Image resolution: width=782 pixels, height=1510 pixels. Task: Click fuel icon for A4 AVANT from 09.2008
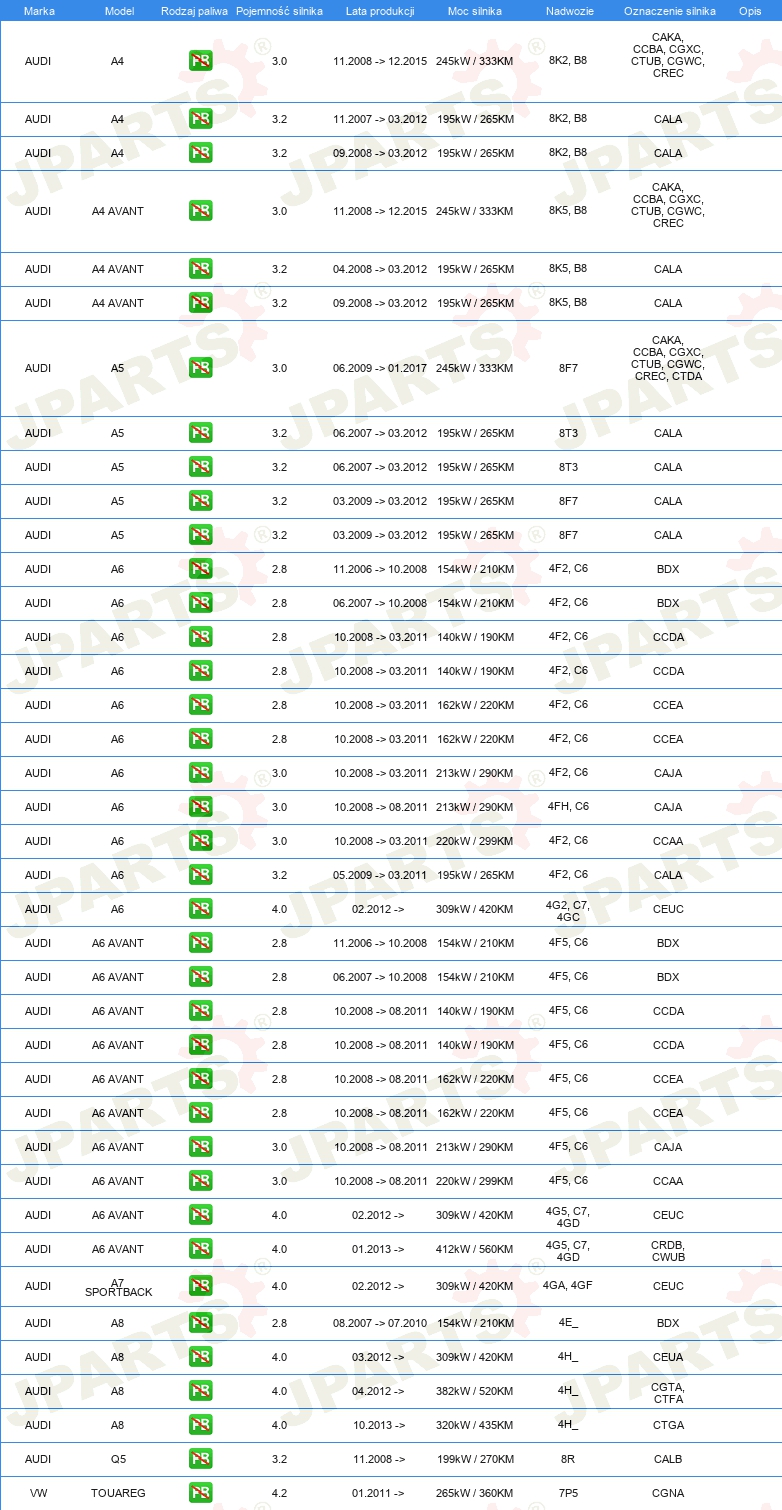coord(201,303)
